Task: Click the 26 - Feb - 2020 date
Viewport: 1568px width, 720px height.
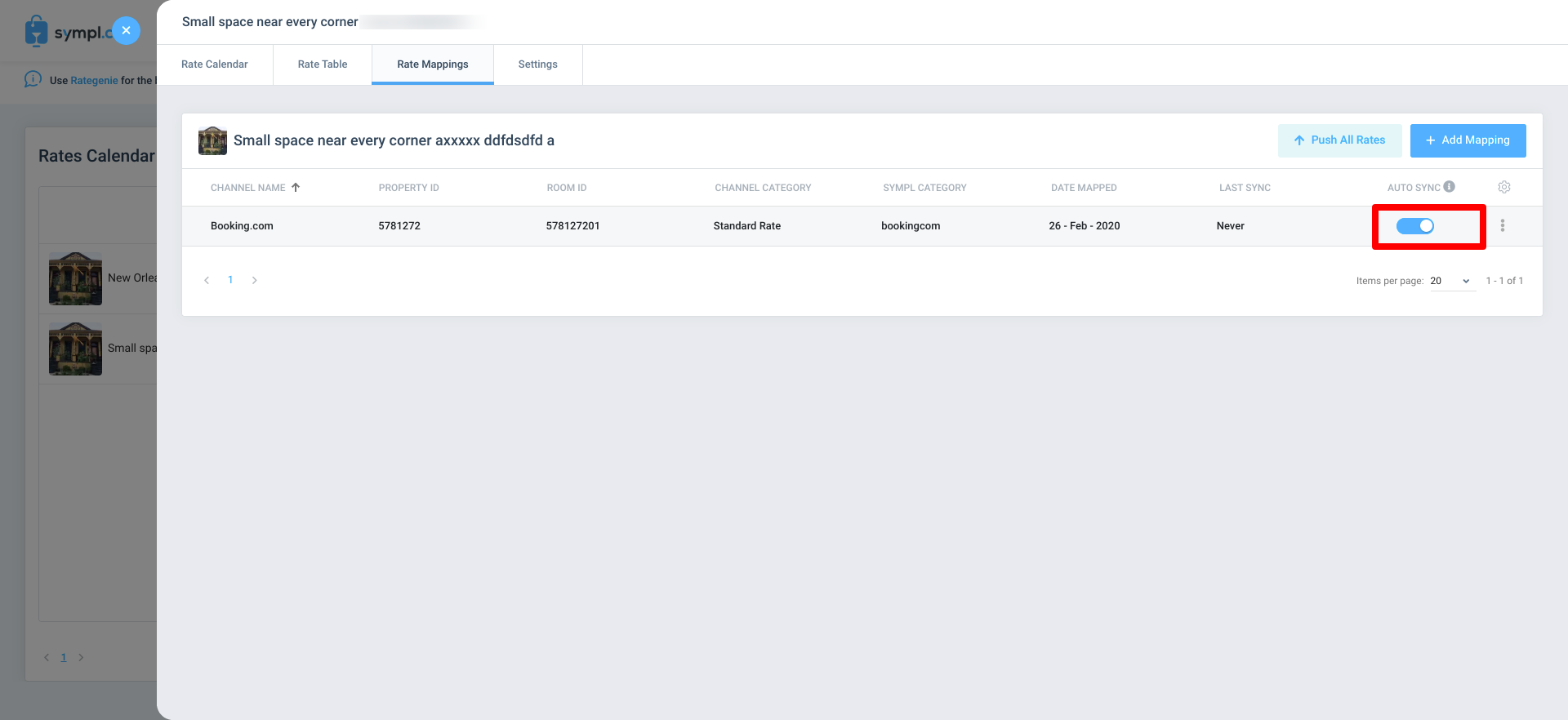Action: coord(1085,226)
